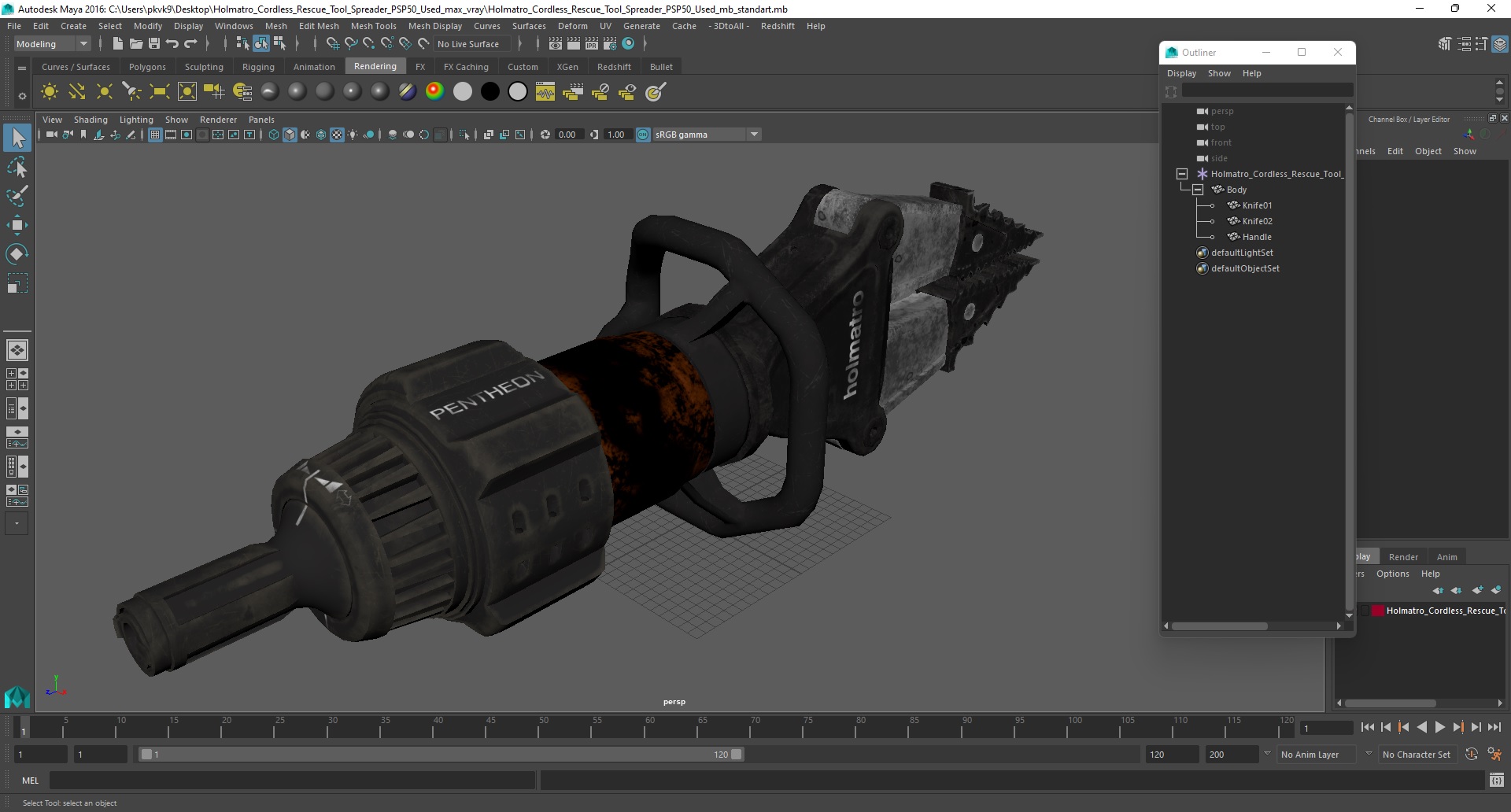Start IPR render
Screen dimensions: 1511x812
coord(591,44)
